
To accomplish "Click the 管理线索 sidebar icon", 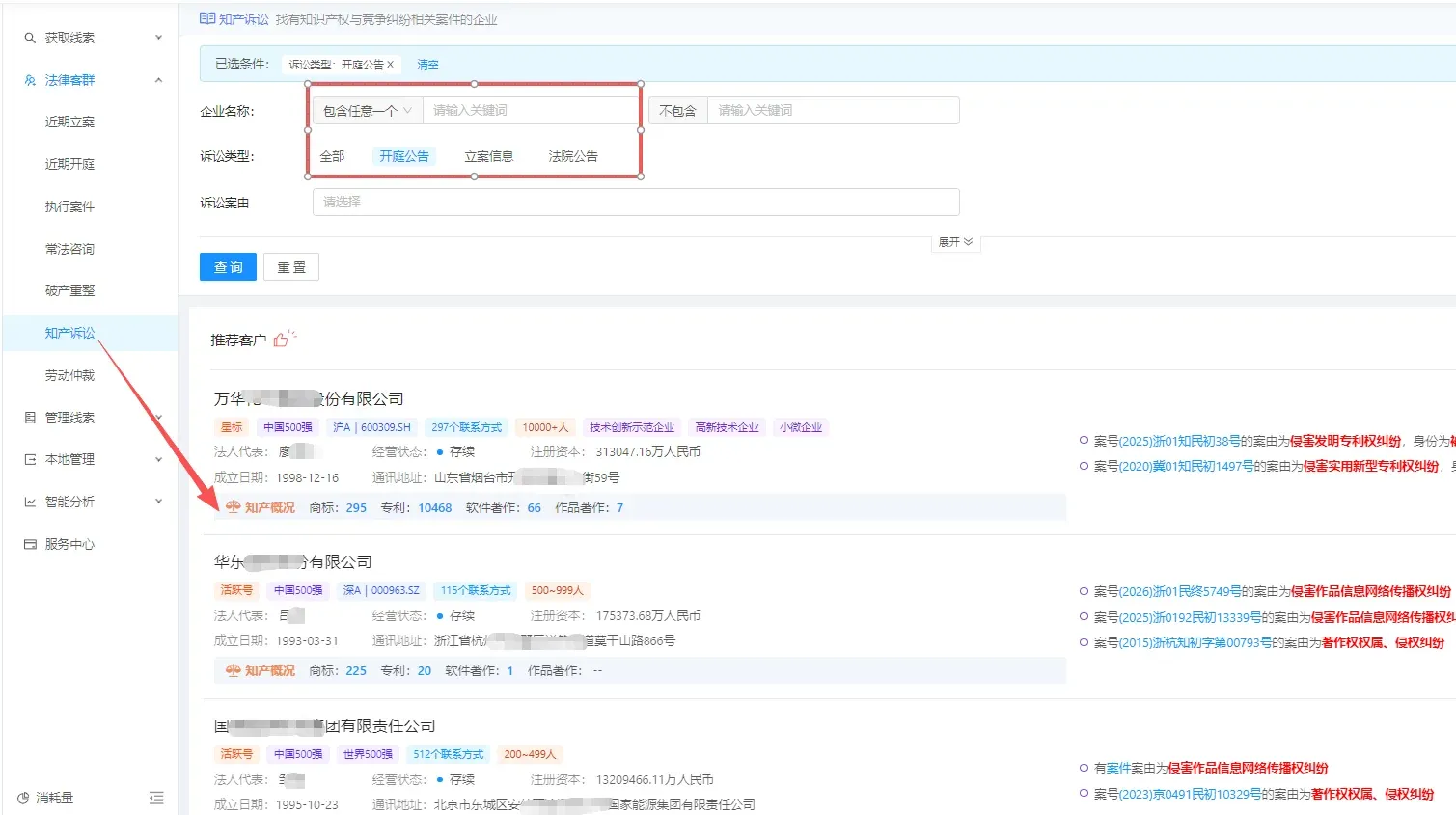I will tap(30, 418).
